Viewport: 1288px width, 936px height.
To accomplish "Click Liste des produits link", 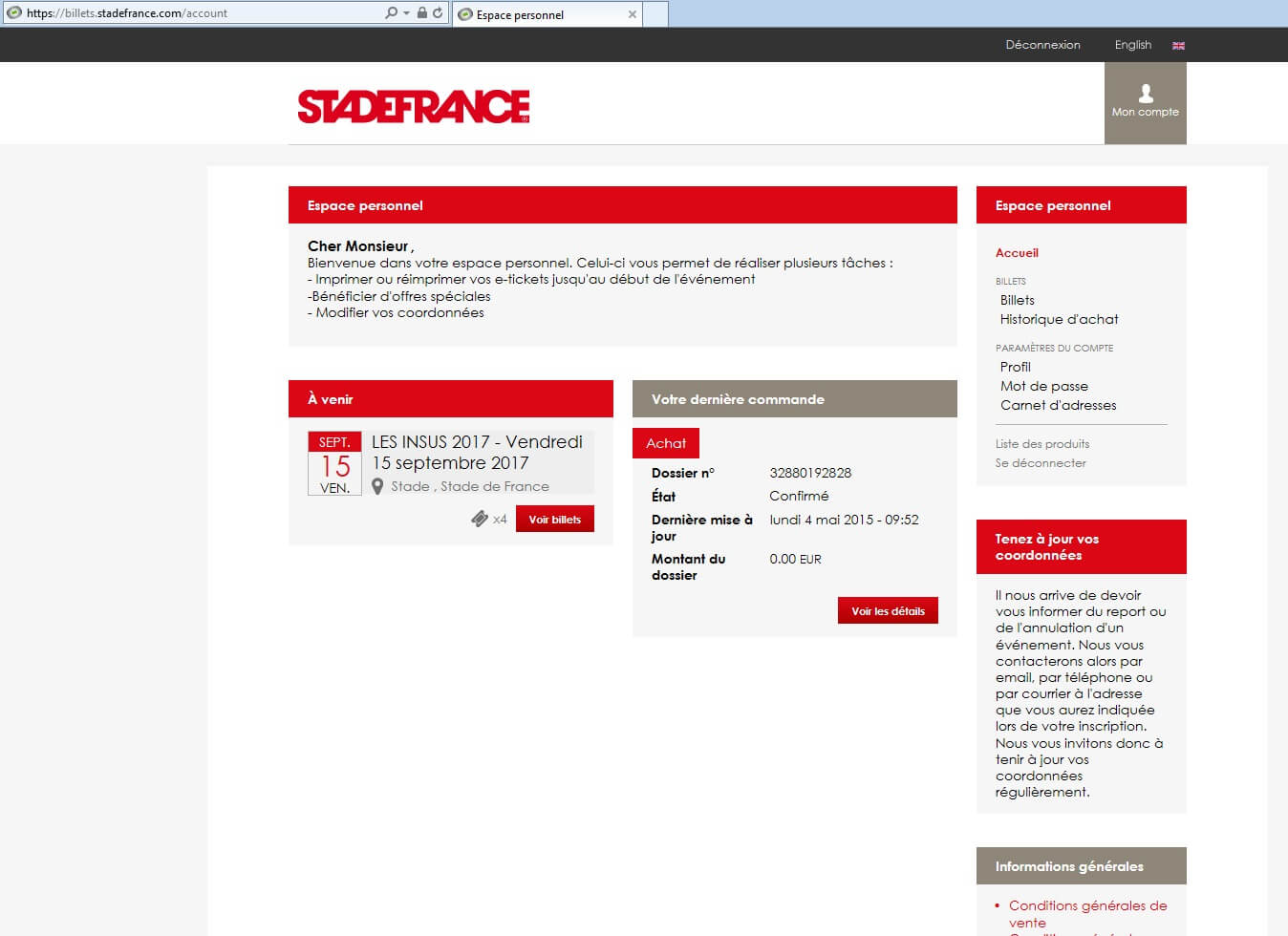I will click(1042, 444).
